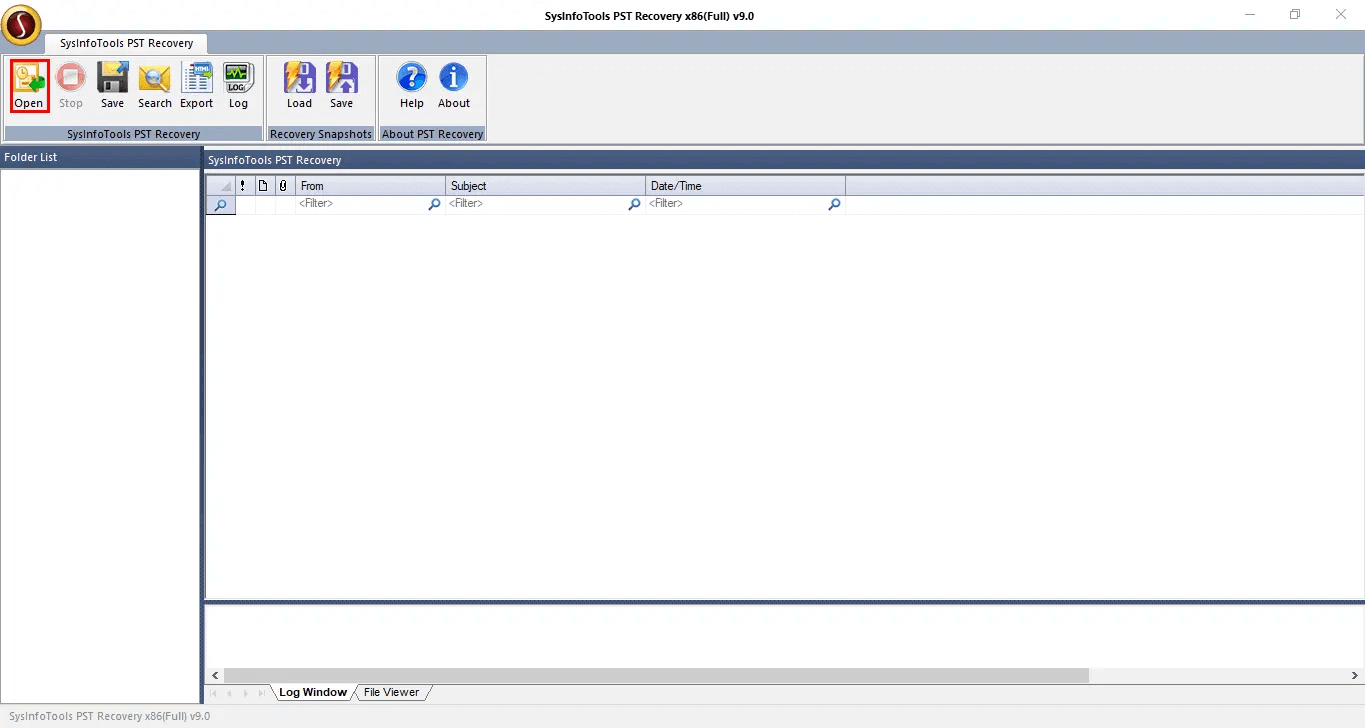Open the From filter magnifier dropdown
This screenshot has height=728, width=1365.
pos(434,204)
